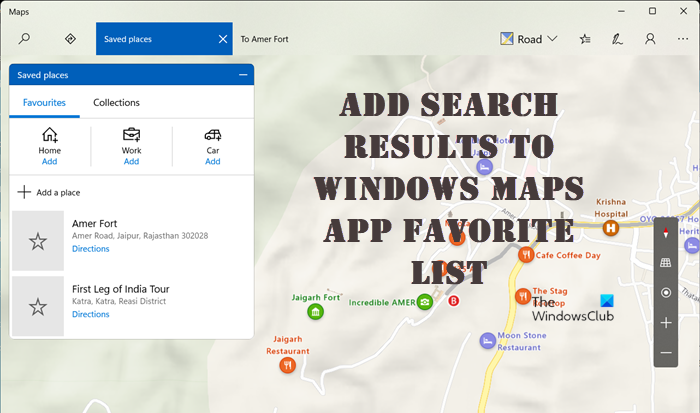
Task: Zoom out with the minus control
Action: click(666, 353)
